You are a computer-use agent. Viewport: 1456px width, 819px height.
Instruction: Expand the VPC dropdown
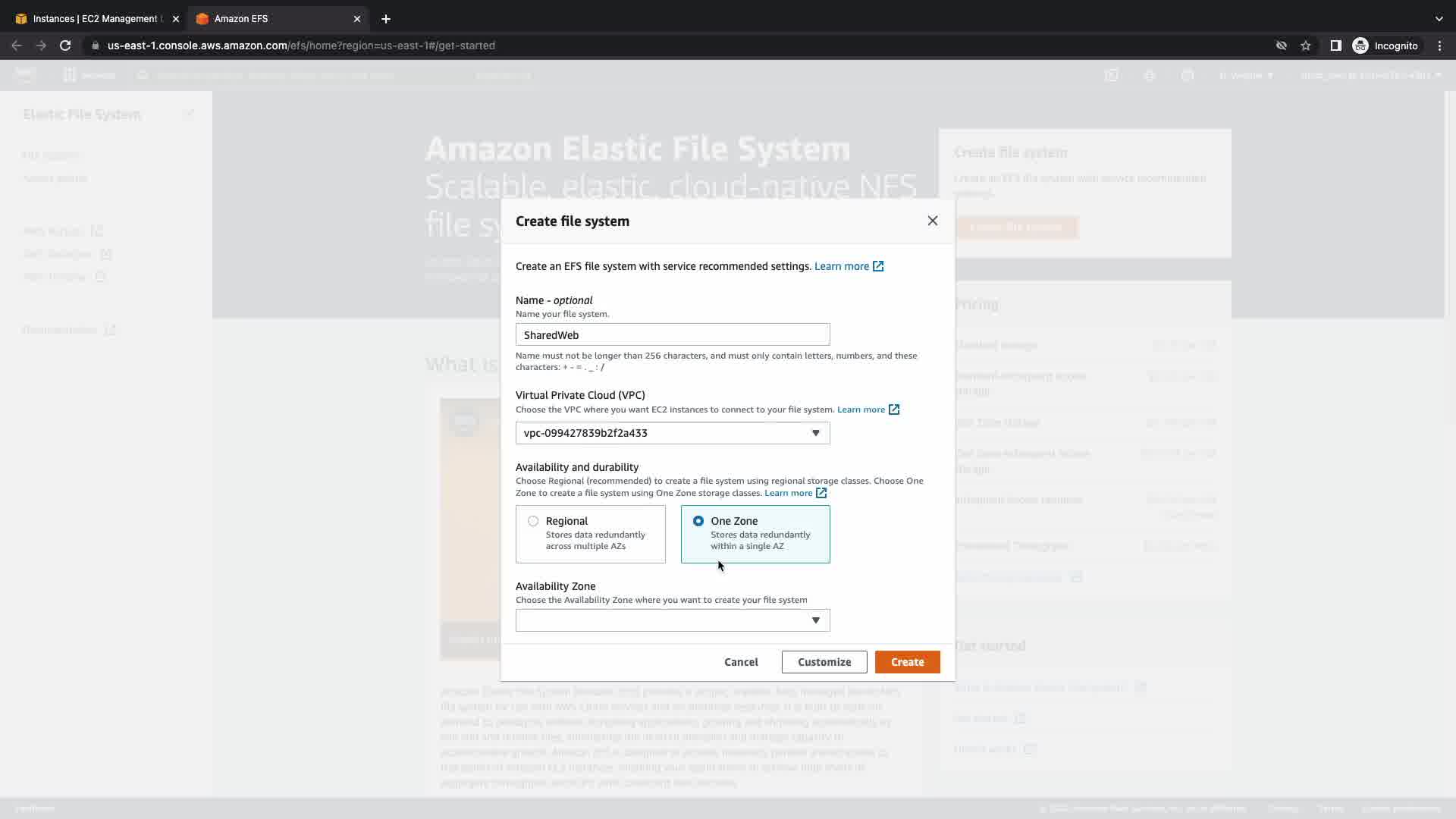[672, 433]
